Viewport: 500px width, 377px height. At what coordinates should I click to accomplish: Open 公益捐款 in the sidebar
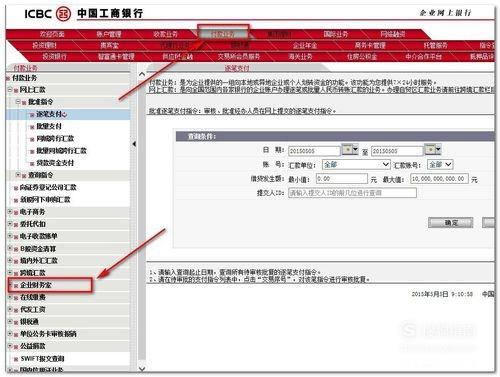(33, 346)
